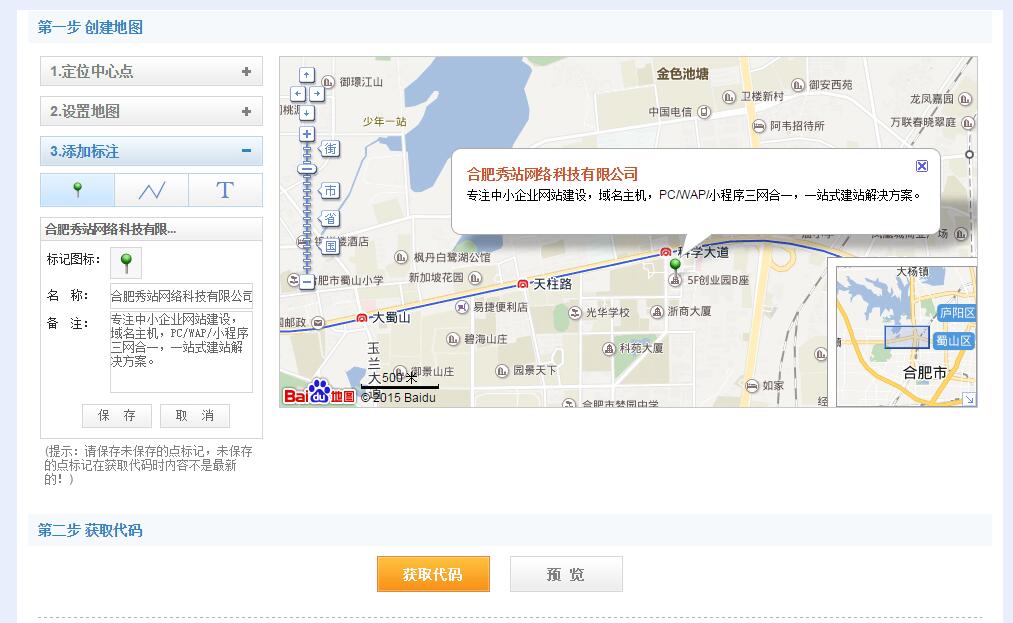Select the polyline drawing tool
The width and height of the screenshot is (1013, 623).
151,190
